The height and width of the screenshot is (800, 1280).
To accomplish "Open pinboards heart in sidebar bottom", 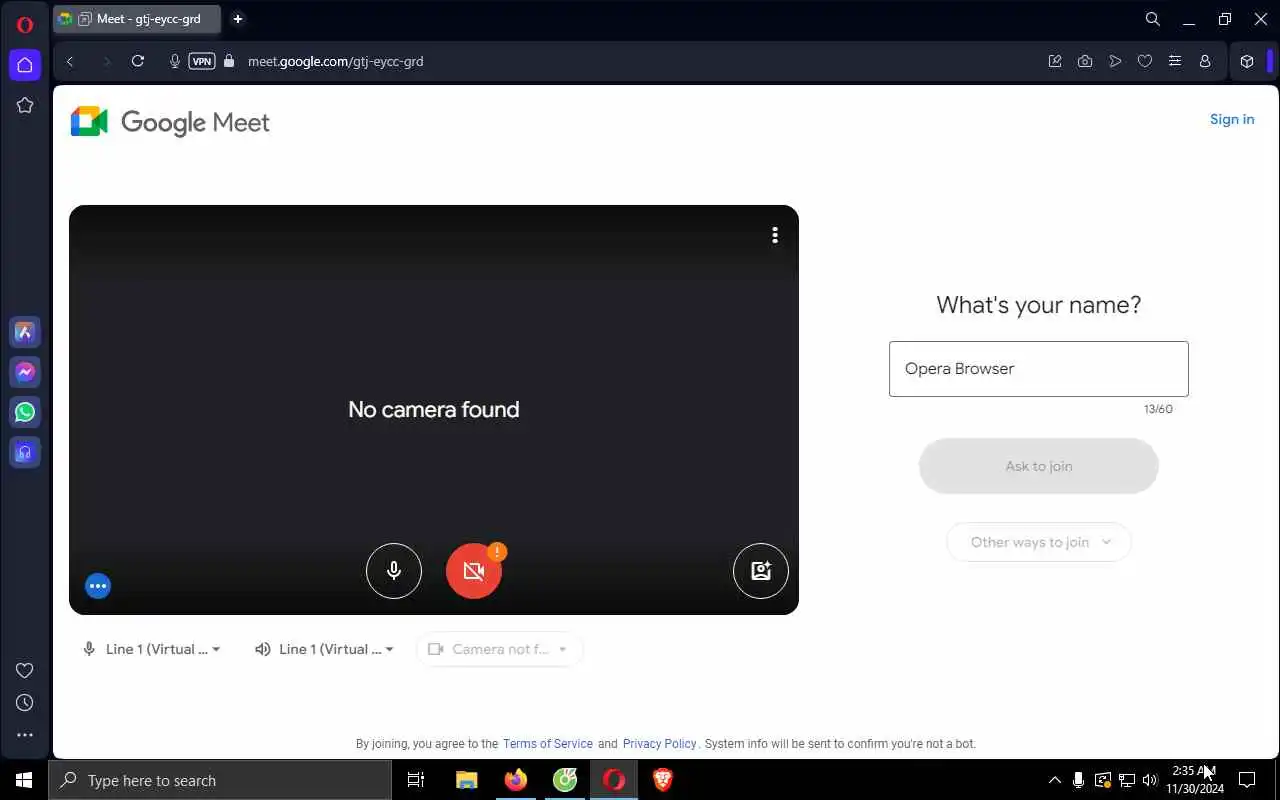I will [x=25, y=671].
